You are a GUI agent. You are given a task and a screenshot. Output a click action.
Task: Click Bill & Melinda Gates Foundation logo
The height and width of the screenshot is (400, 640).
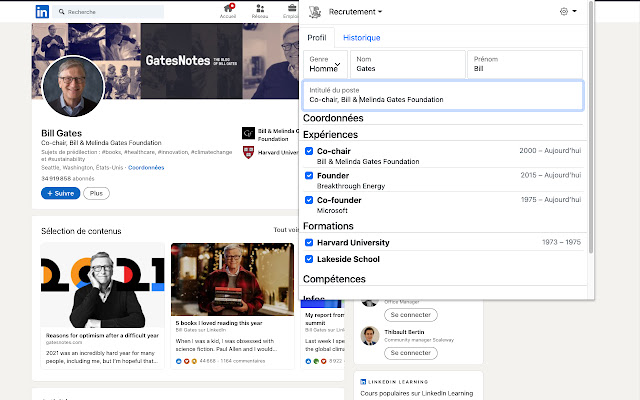click(x=248, y=133)
